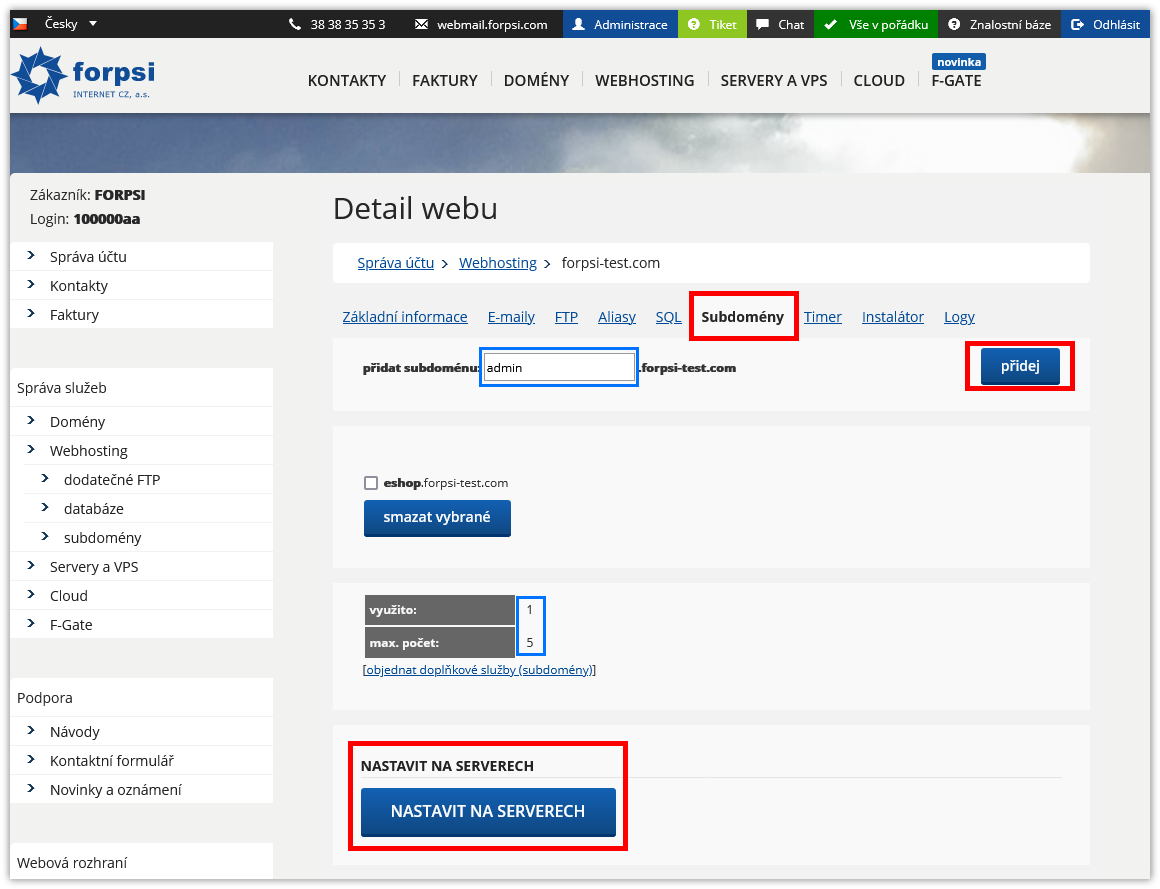Collapse the Webhosting sidebar chevron

coord(31,449)
